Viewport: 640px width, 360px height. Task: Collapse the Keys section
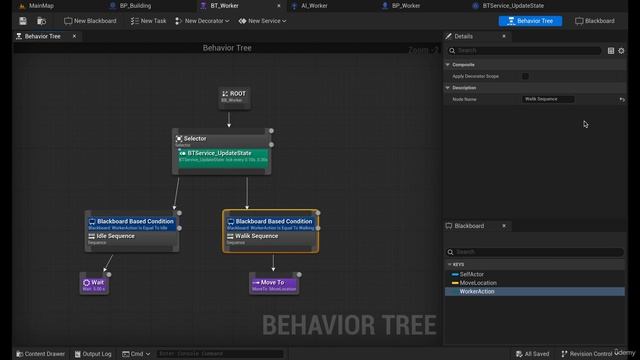(449, 264)
